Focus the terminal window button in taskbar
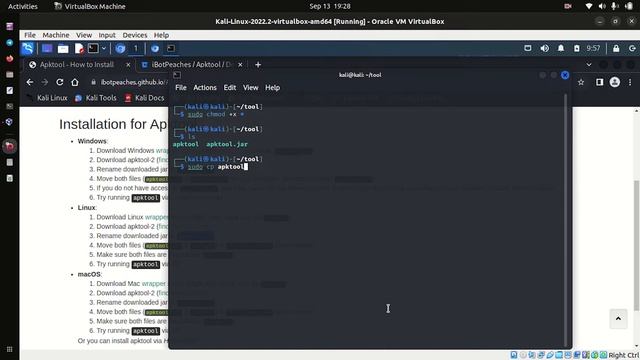Viewport: 640px width, 360px height. coord(171,49)
